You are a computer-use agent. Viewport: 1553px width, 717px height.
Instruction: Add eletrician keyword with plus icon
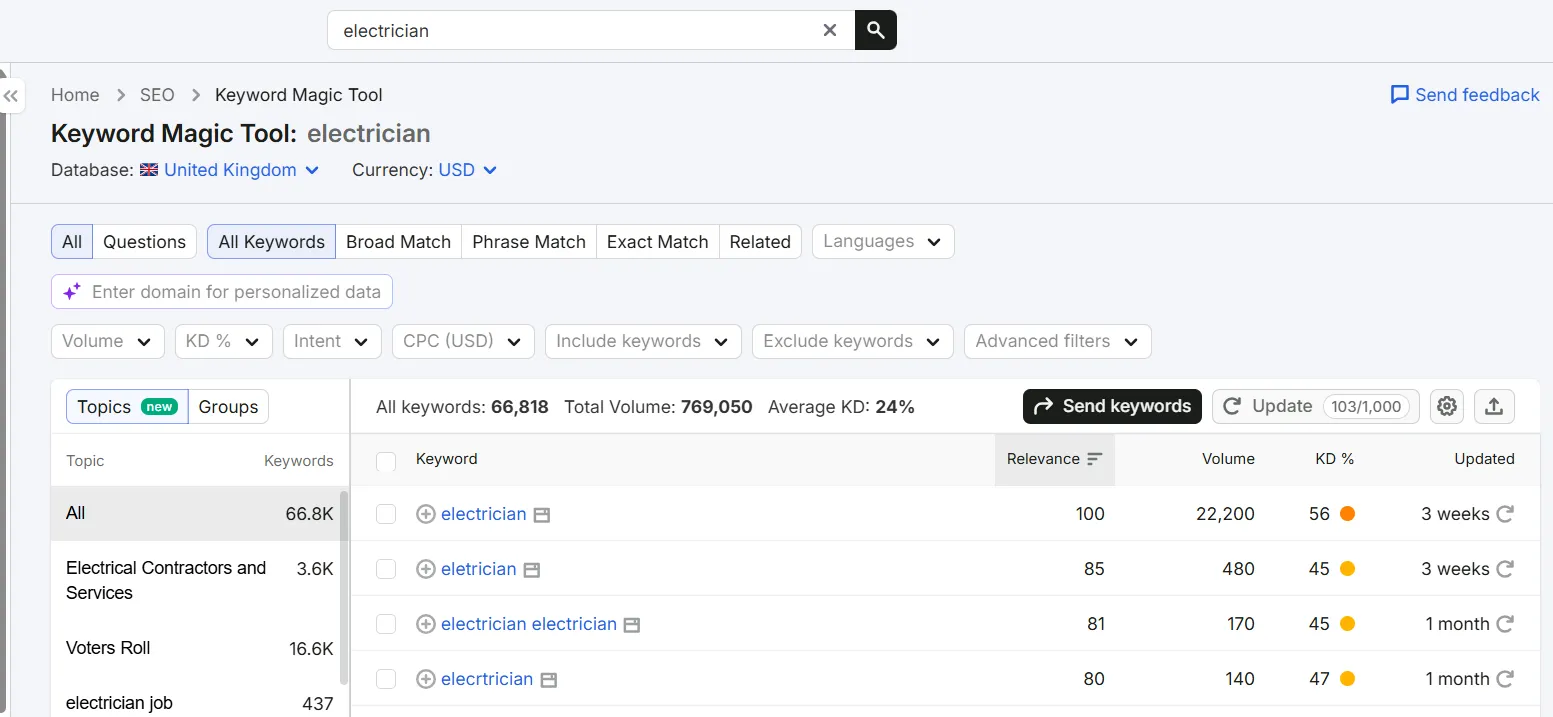pyautogui.click(x=426, y=569)
